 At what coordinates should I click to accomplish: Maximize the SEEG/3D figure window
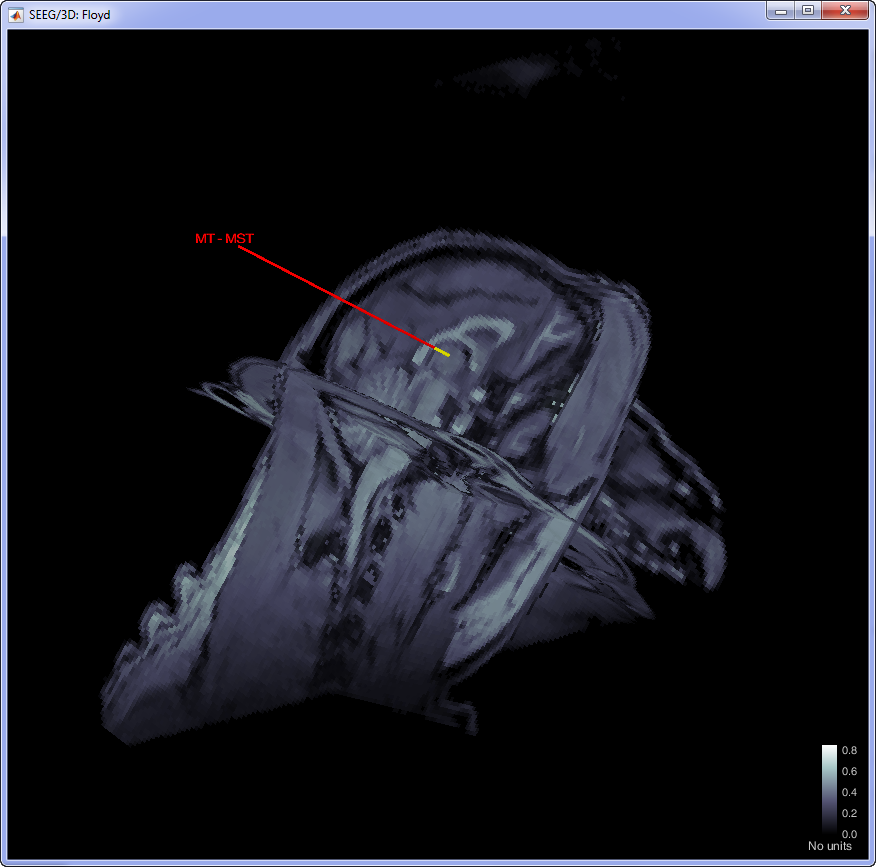(807, 10)
